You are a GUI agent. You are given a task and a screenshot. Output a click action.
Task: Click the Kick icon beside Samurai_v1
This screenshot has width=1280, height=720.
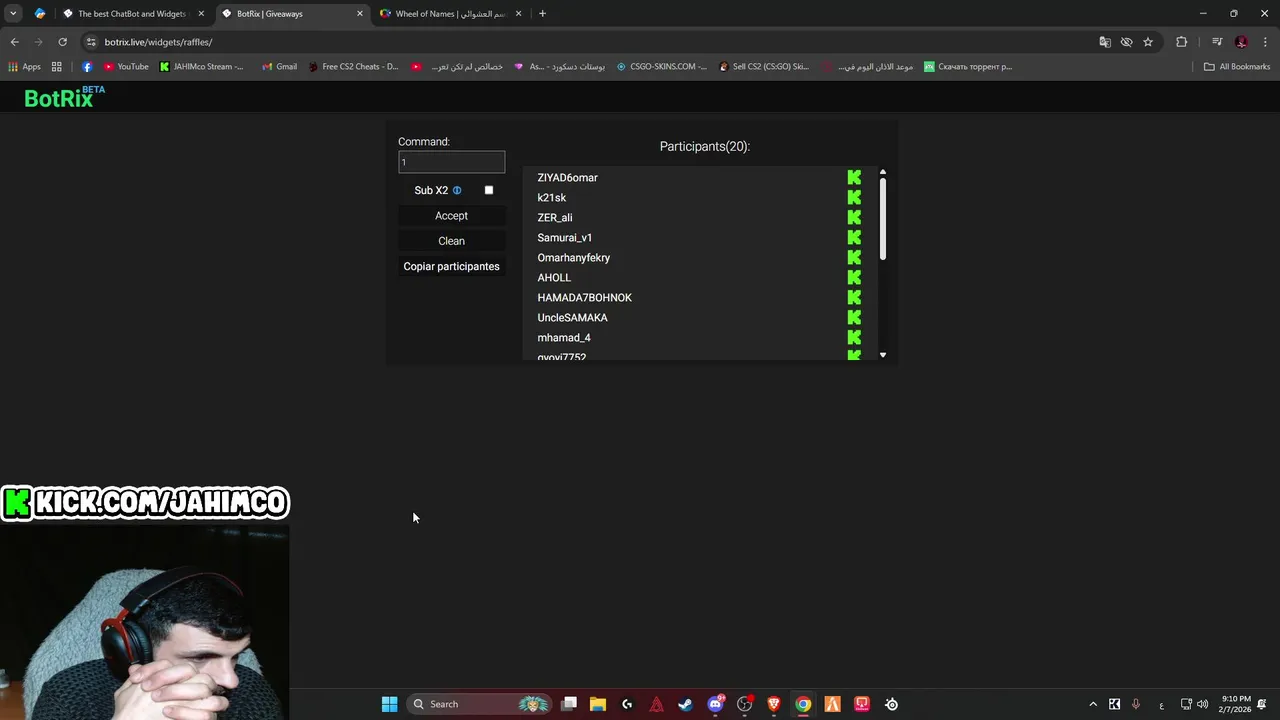[854, 237]
